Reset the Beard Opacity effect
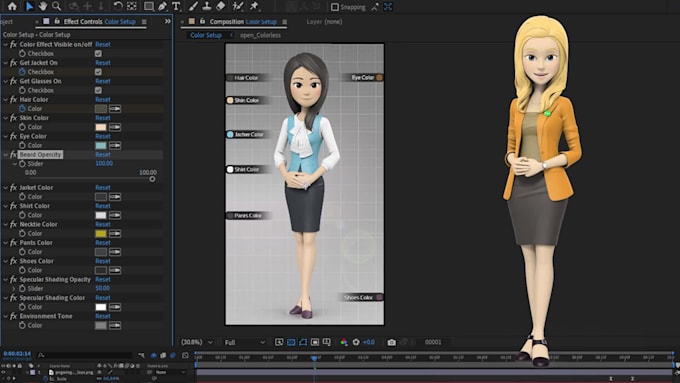 (103, 154)
